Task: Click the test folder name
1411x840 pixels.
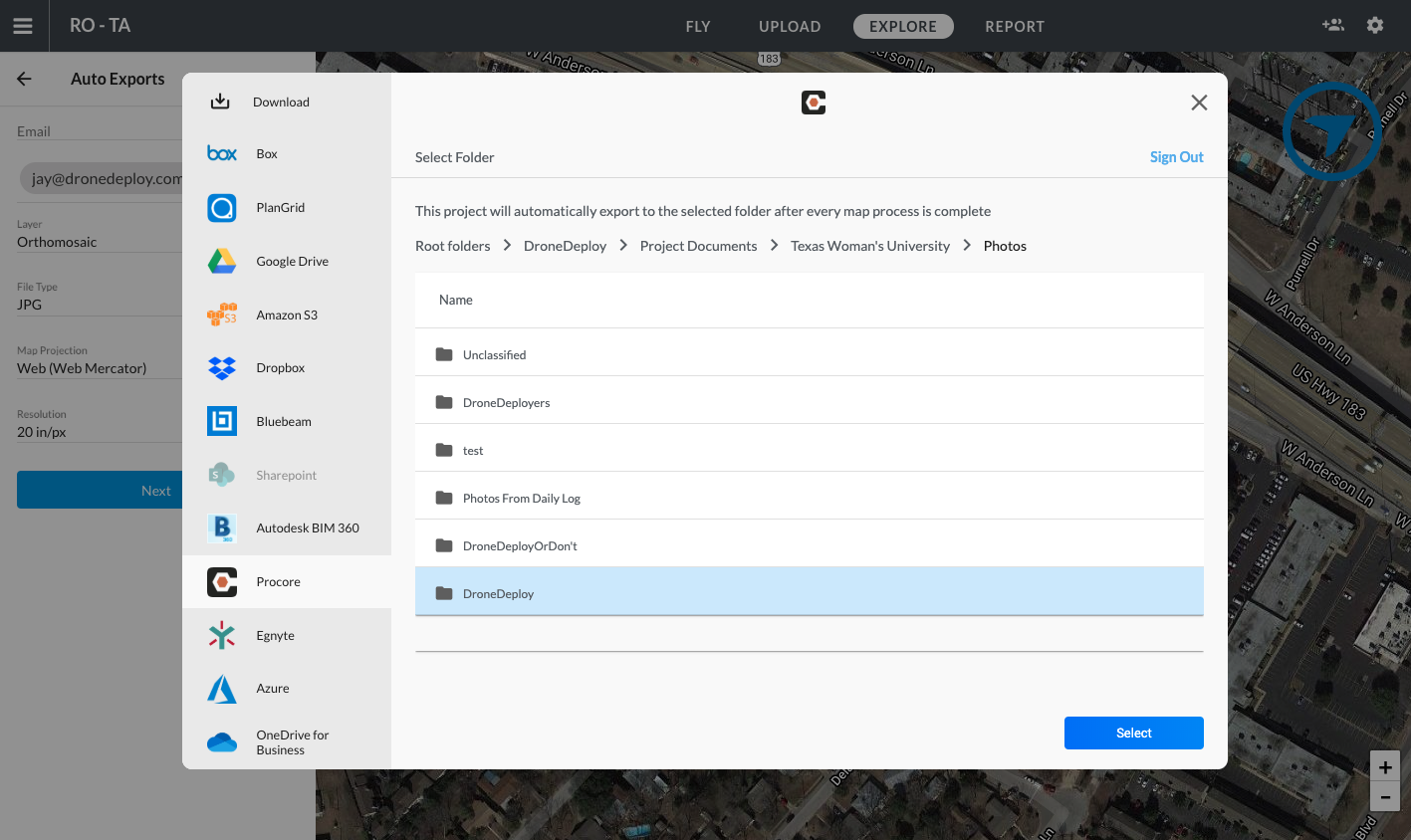Action: (x=473, y=451)
